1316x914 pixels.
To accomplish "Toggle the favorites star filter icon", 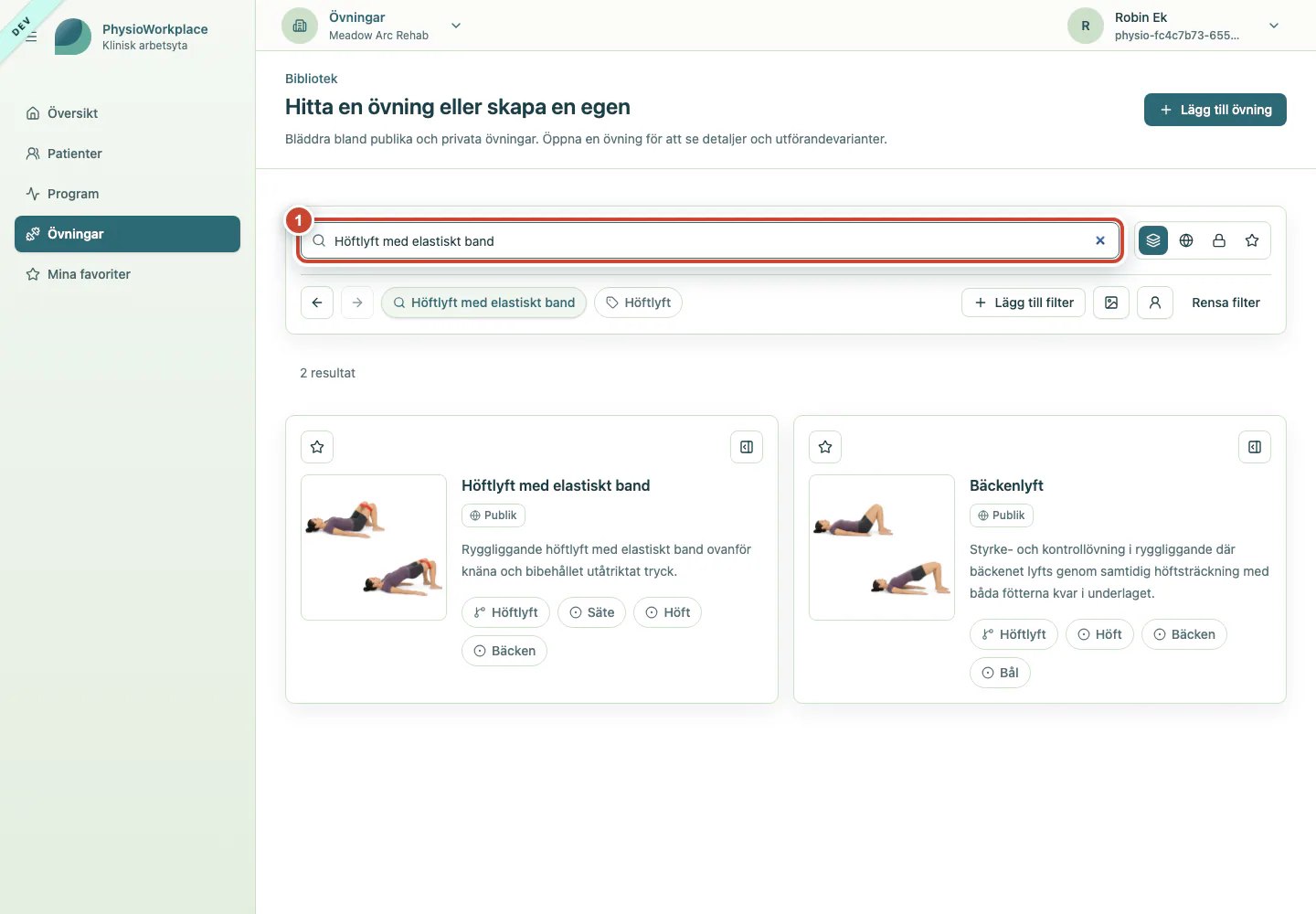I will point(1252,240).
